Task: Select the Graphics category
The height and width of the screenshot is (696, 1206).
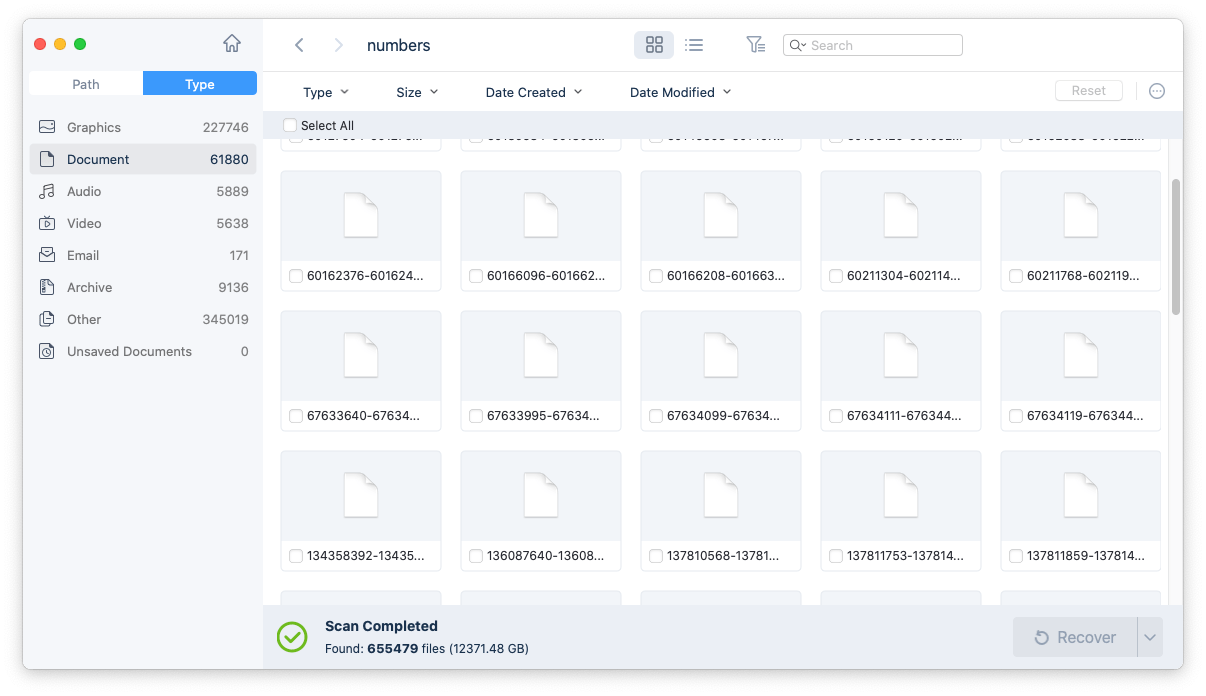Action: pos(143,127)
